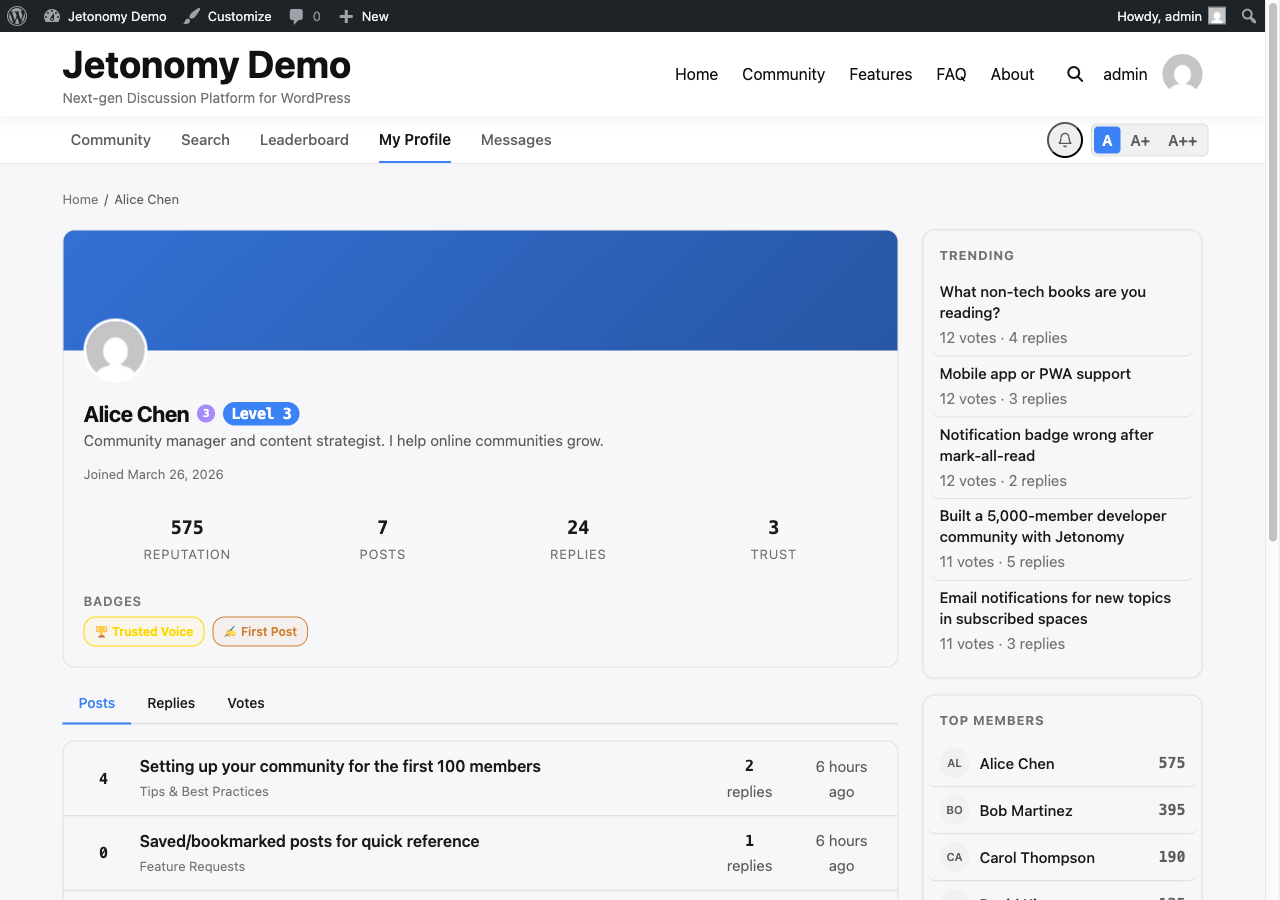Switch font size to A+
The height and width of the screenshot is (900, 1280).
click(1140, 140)
